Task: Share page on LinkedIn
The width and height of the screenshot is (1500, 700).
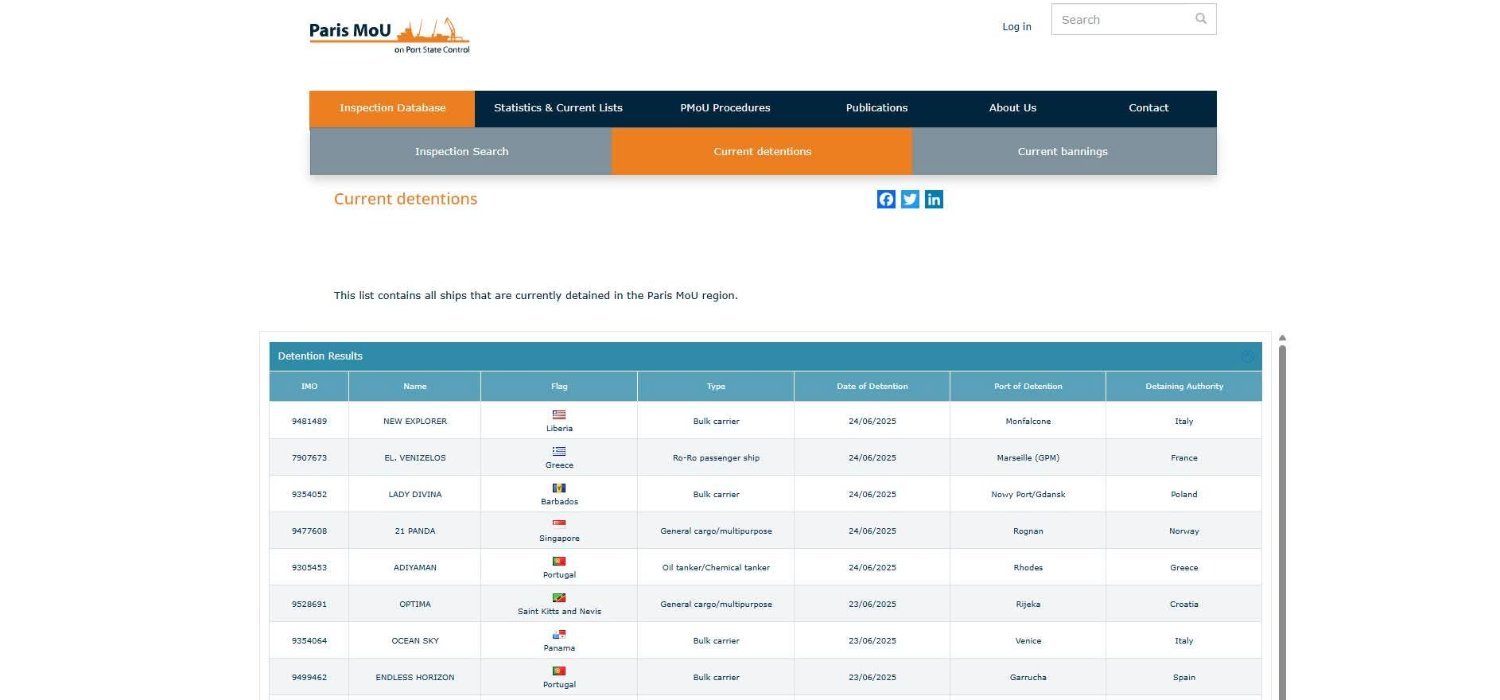Action: click(934, 199)
